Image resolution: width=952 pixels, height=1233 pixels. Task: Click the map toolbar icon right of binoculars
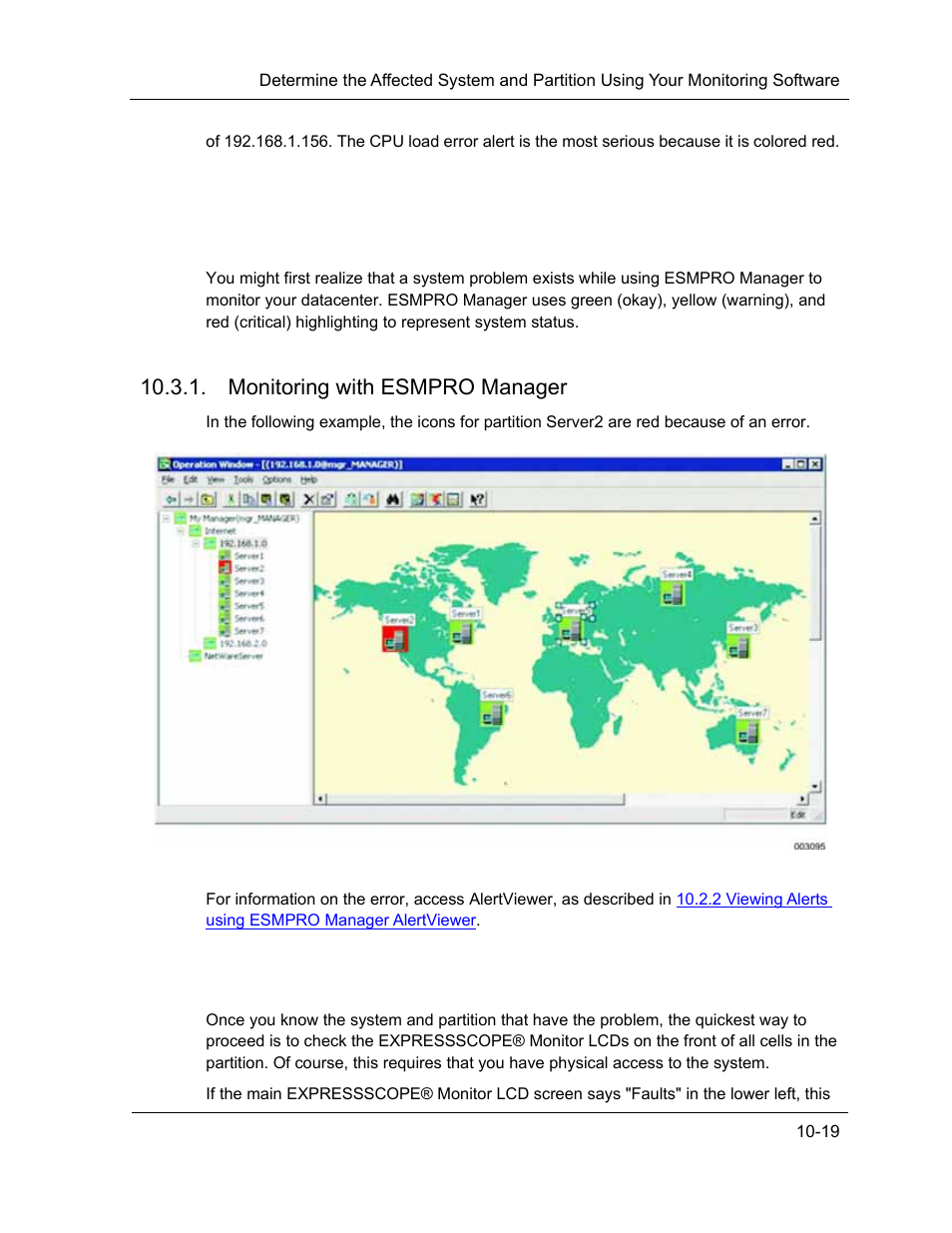click(x=417, y=499)
